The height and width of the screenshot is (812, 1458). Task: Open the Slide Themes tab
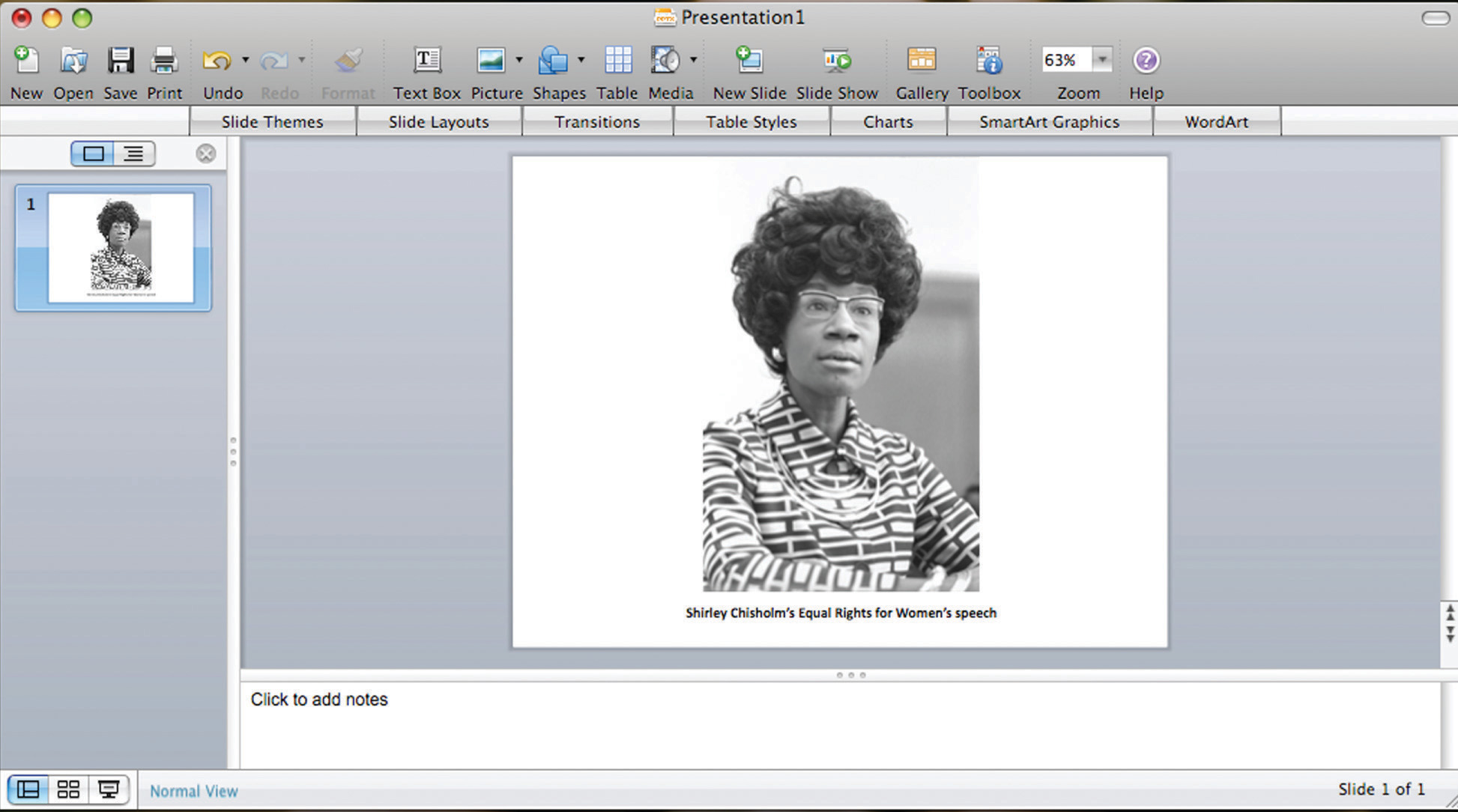coord(272,121)
